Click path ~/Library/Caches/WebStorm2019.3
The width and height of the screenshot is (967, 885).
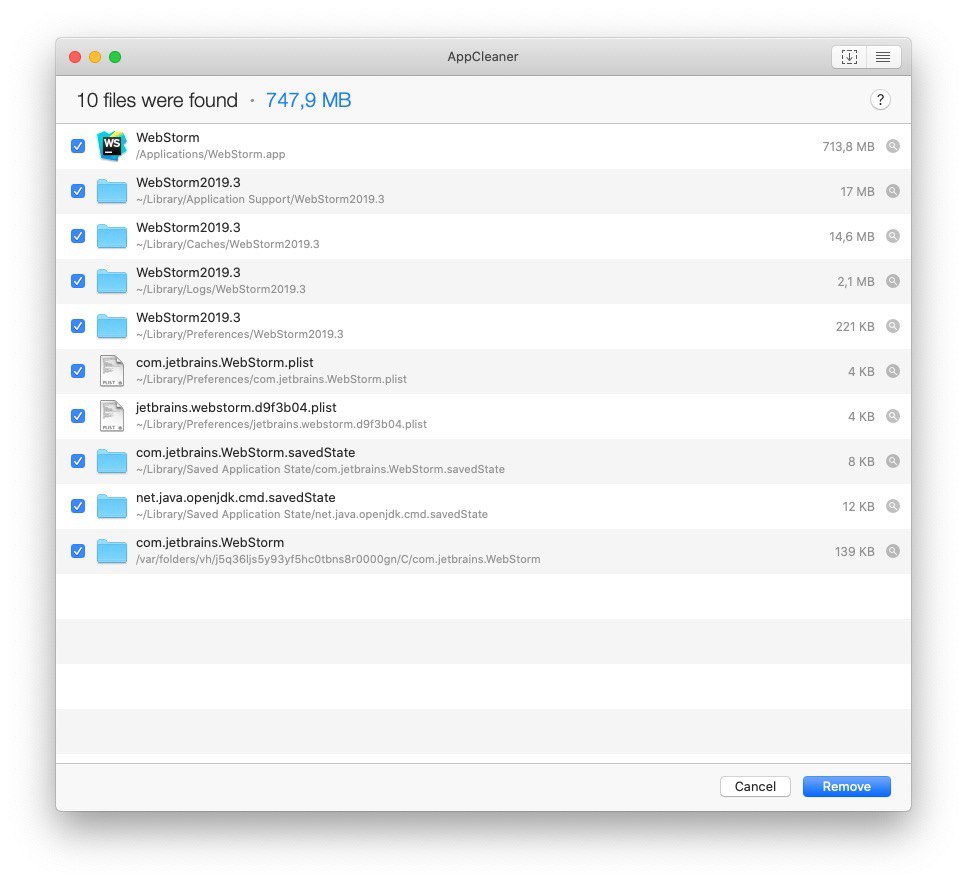point(228,244)
